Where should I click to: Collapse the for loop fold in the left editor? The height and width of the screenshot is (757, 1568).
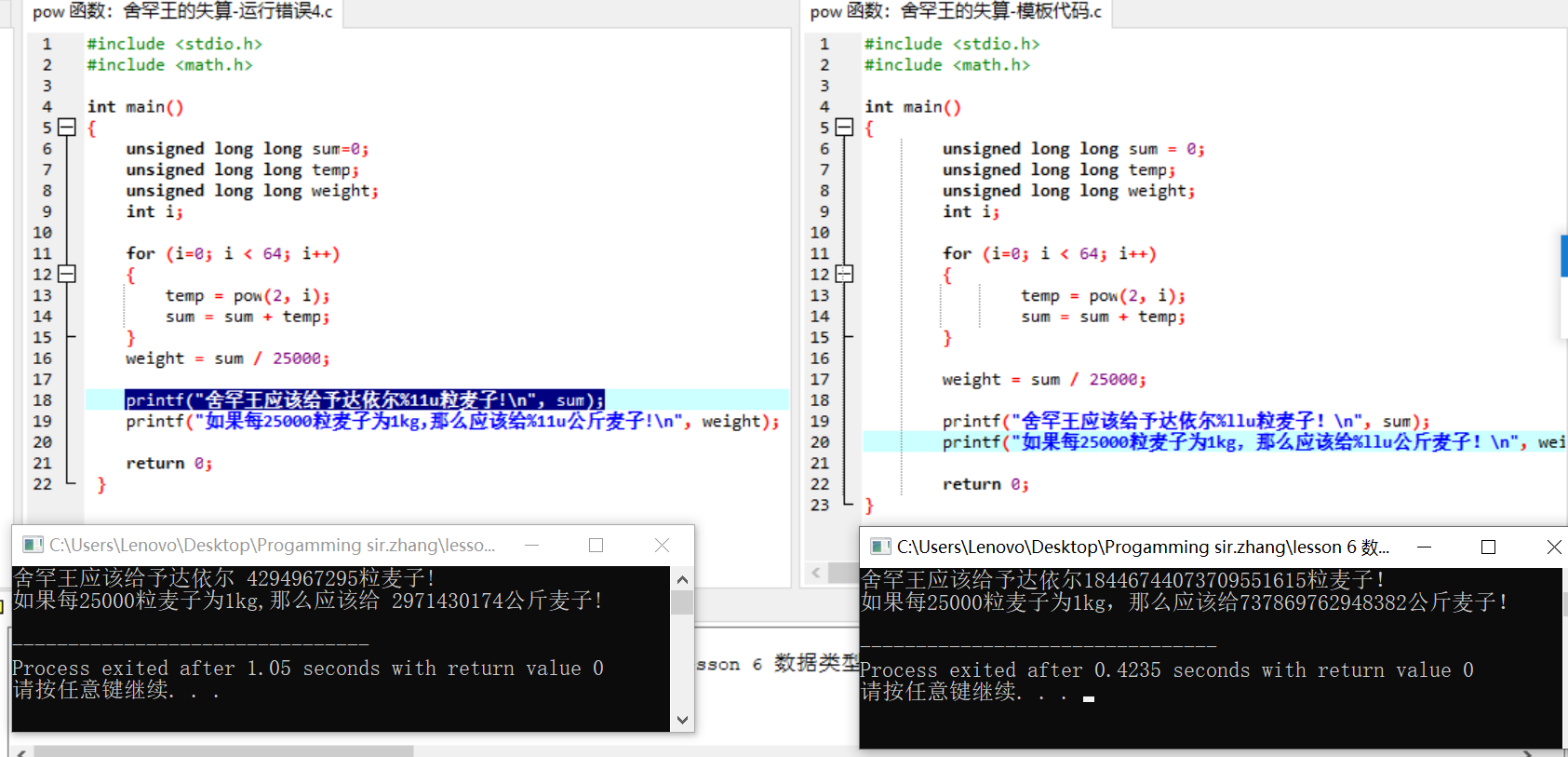coord(66,274)
